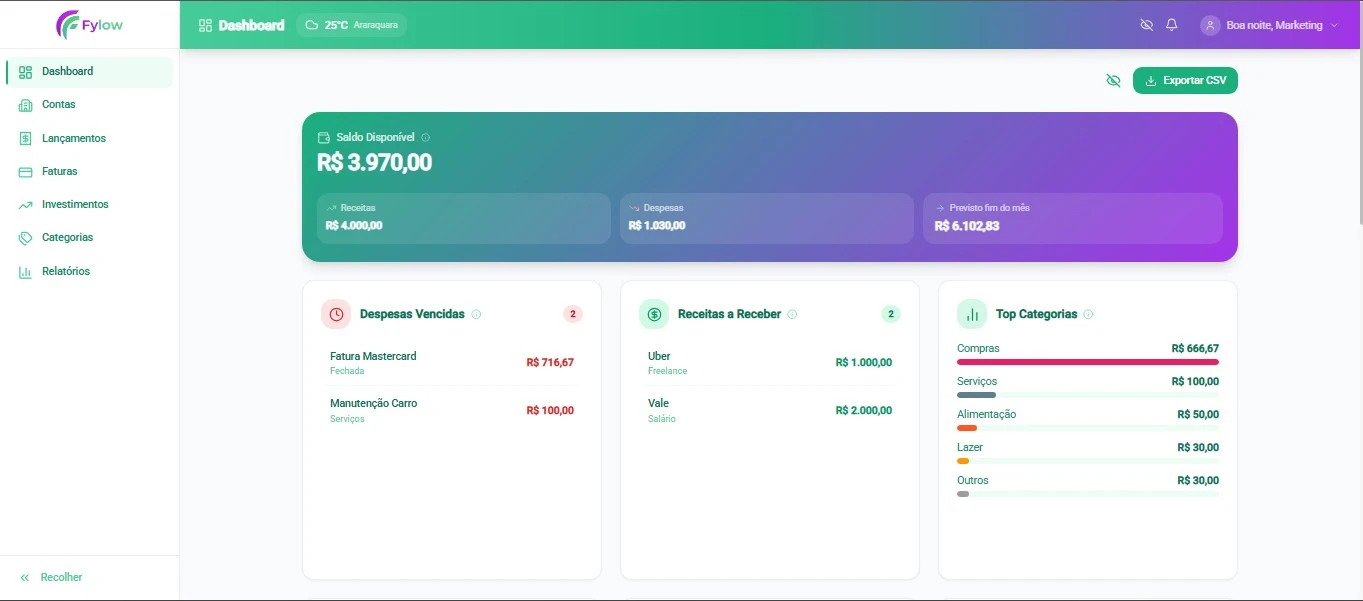Select the Relatórios bar-chart icon
The image size is (1363, 601).
[24, 271]
